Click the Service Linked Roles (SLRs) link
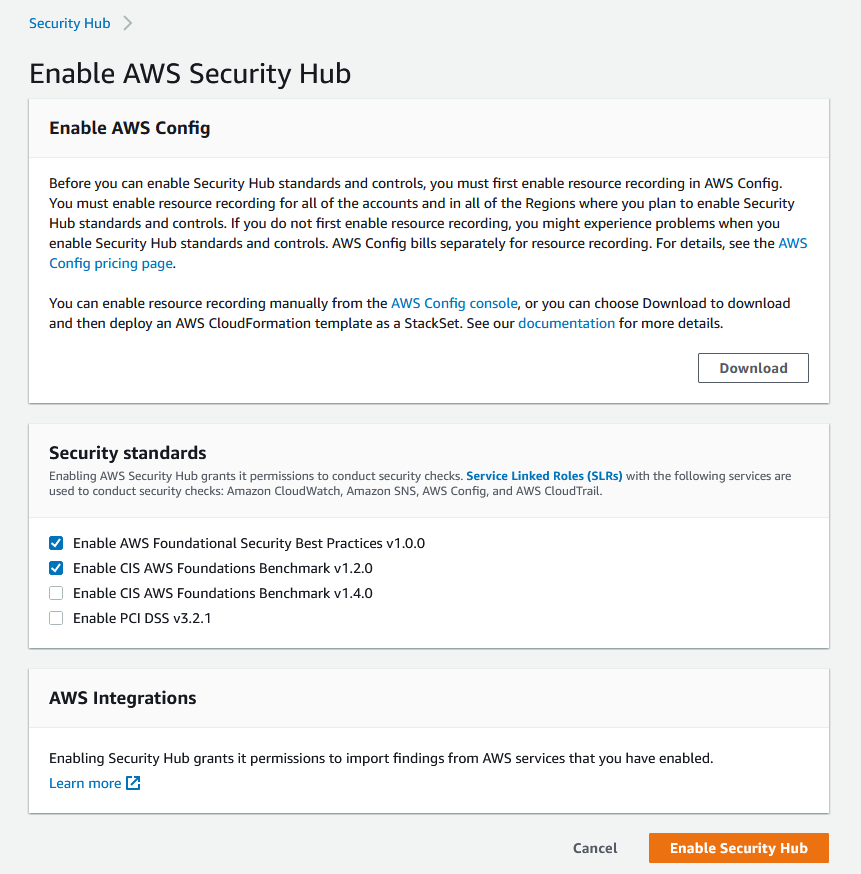 (x=544, y=476)
